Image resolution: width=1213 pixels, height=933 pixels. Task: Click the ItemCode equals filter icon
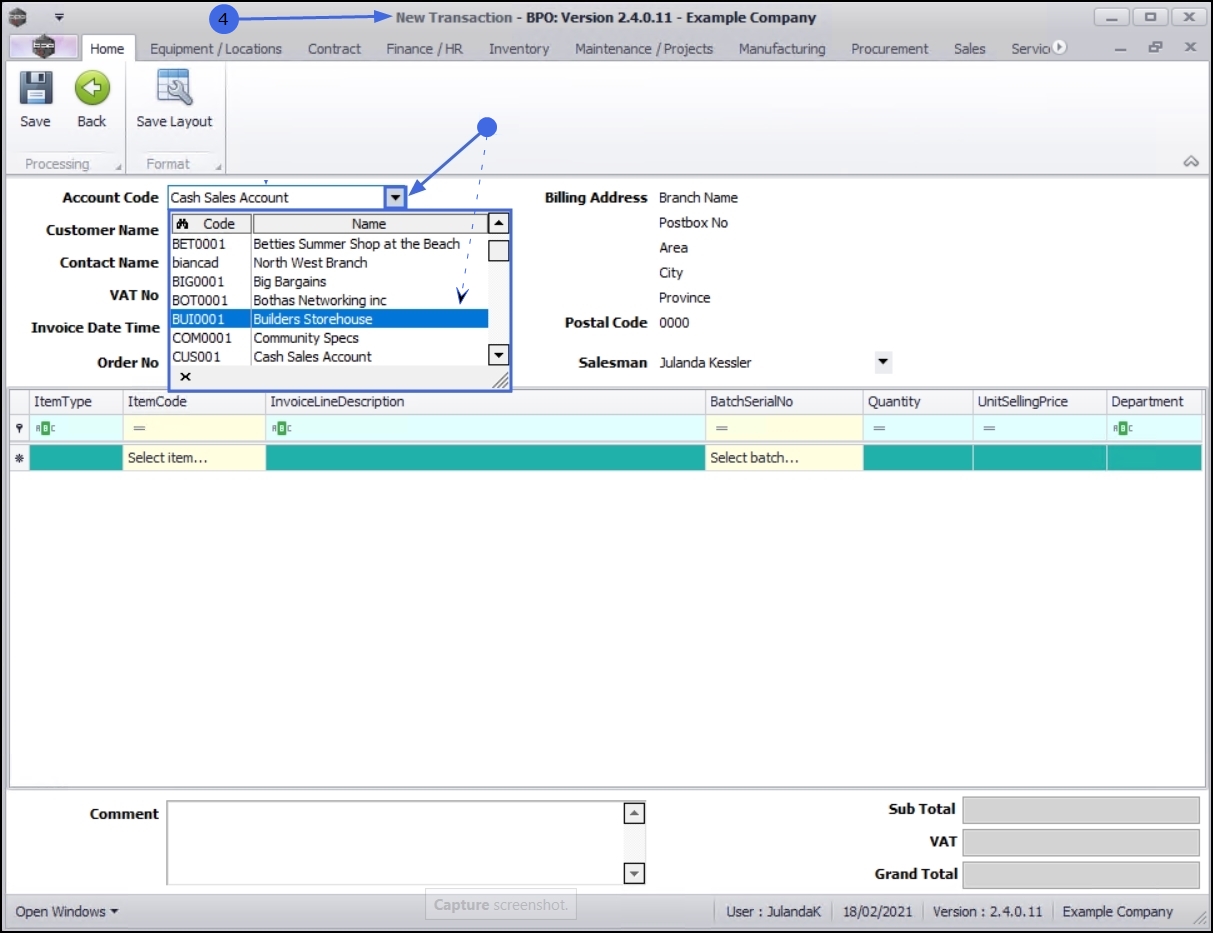pyautogui.click(x=139, y=428)
